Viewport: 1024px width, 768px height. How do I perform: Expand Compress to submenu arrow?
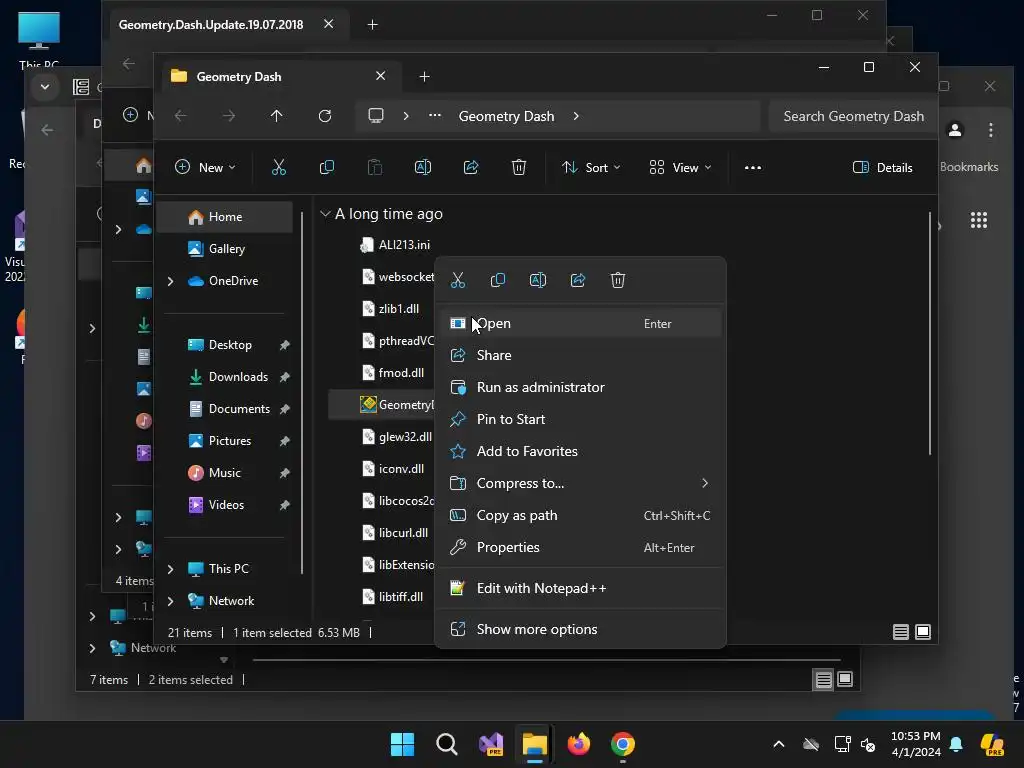tap(705, 483)
